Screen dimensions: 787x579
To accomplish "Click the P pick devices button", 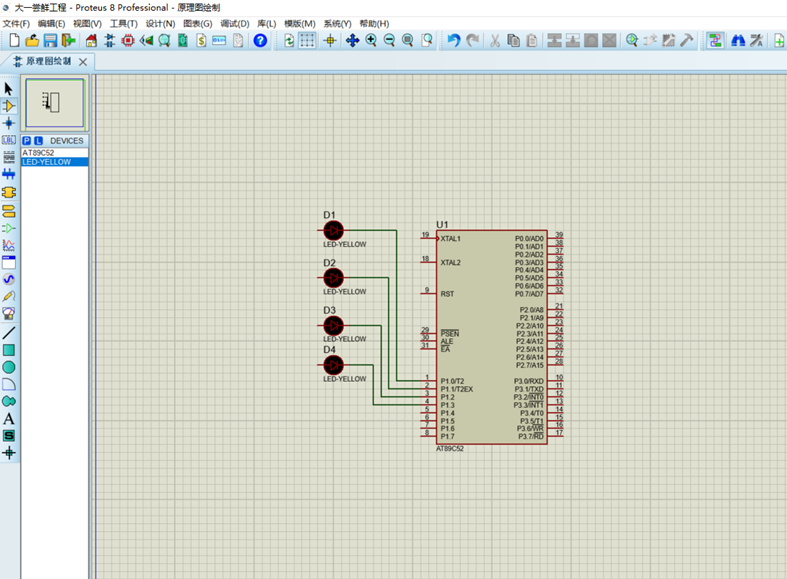I will 27,141.
